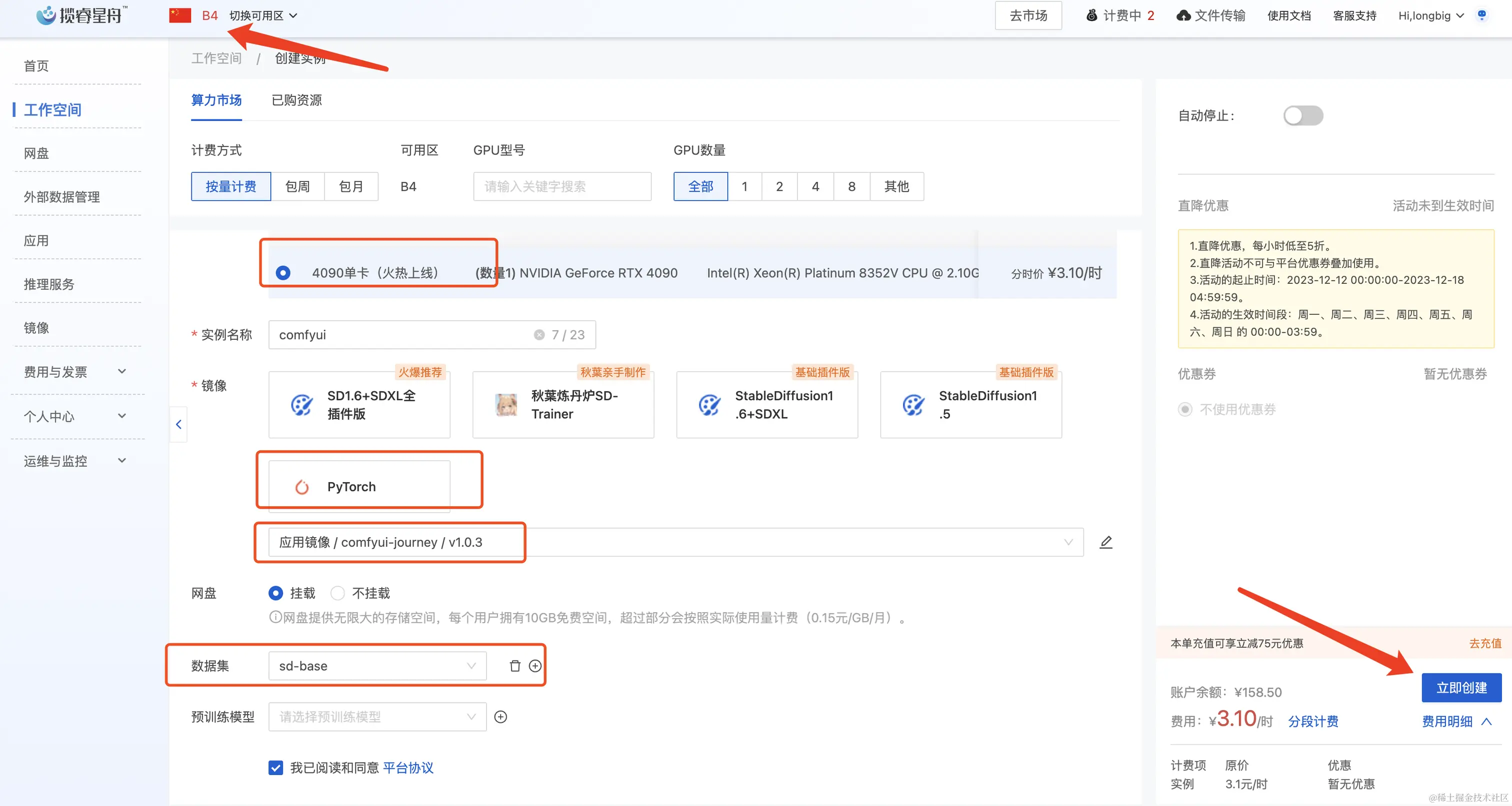
Task: Add another dataset using the plus icon
Action: pos(534,666)
